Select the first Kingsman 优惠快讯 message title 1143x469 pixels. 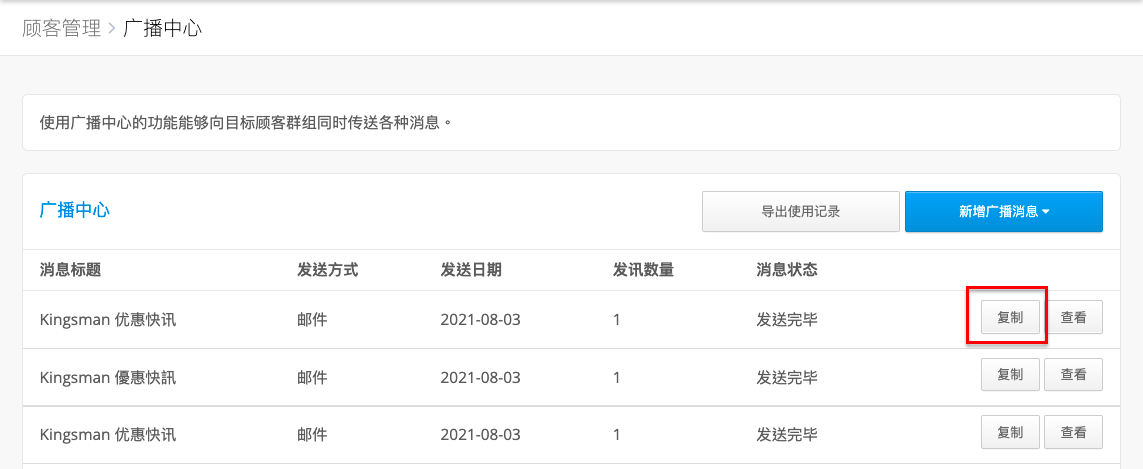click(x=108, y=319)
